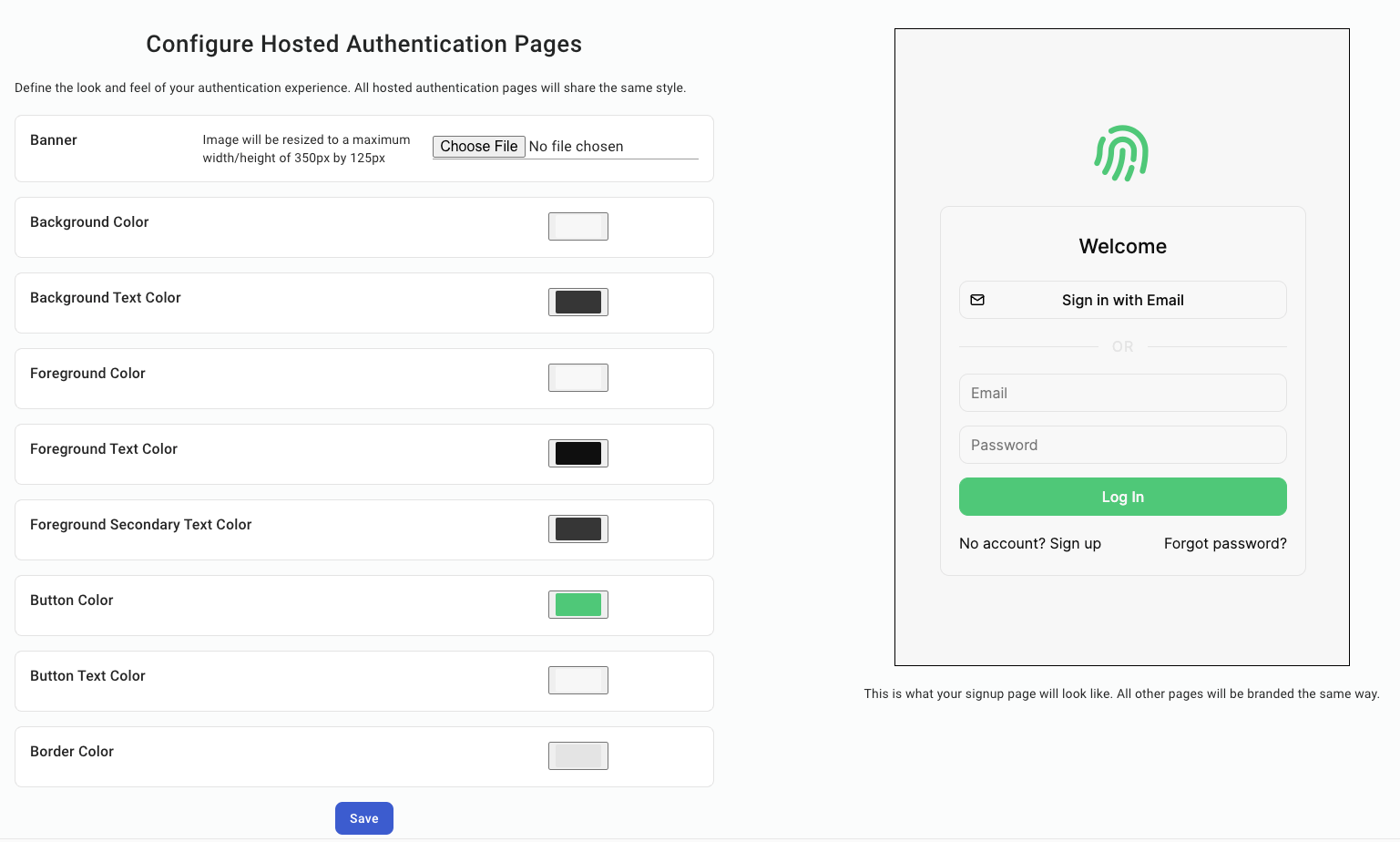Click the Button Text Color label
Image resolution: width=1400 pixels, height=842 pixels.
87,676
